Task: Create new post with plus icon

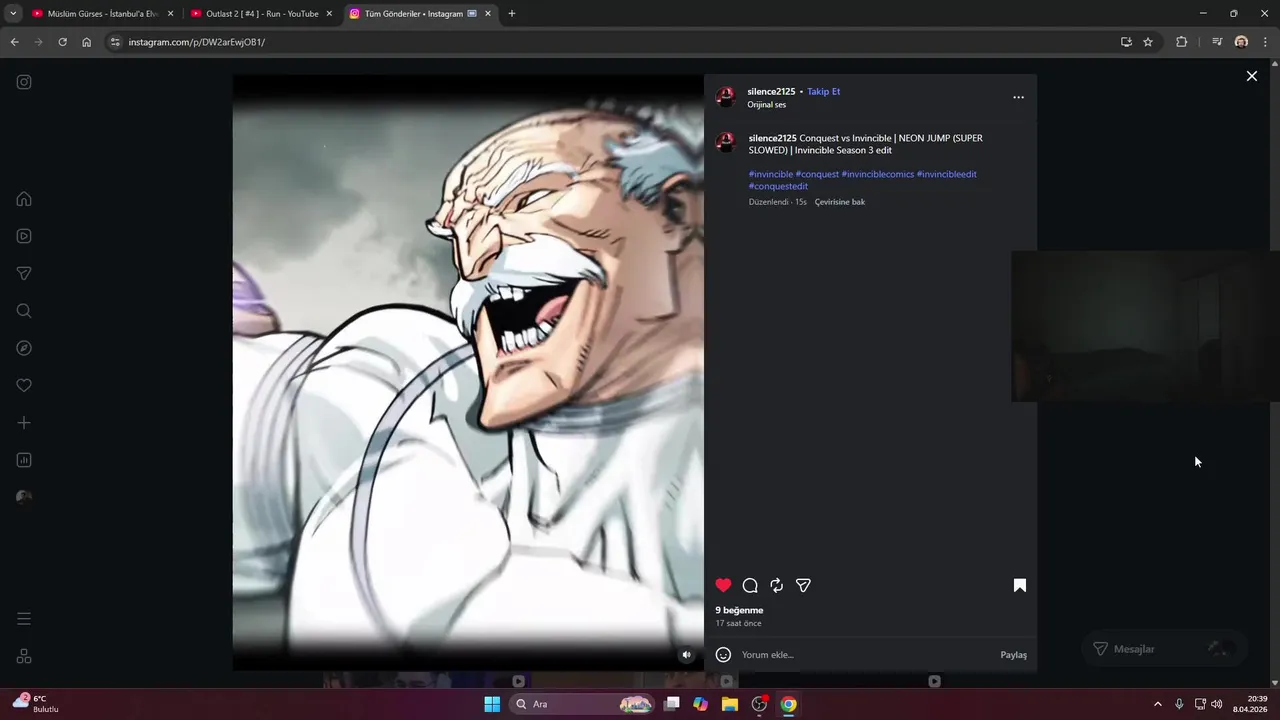Action: (24, 423)
